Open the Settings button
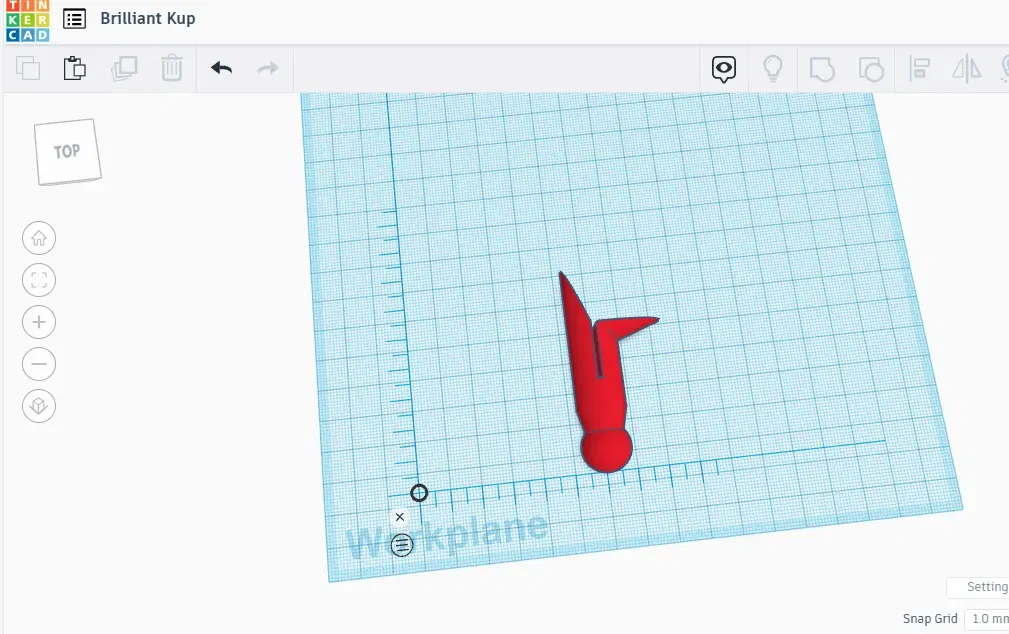Viewport: 1009px width, 634px height. 978,587
